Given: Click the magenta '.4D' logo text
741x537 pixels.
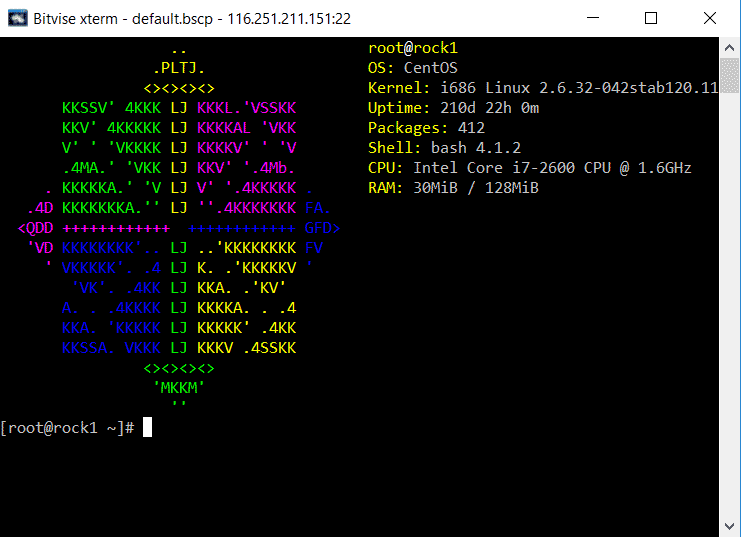Looking at the screenshot, I should 40,208.
